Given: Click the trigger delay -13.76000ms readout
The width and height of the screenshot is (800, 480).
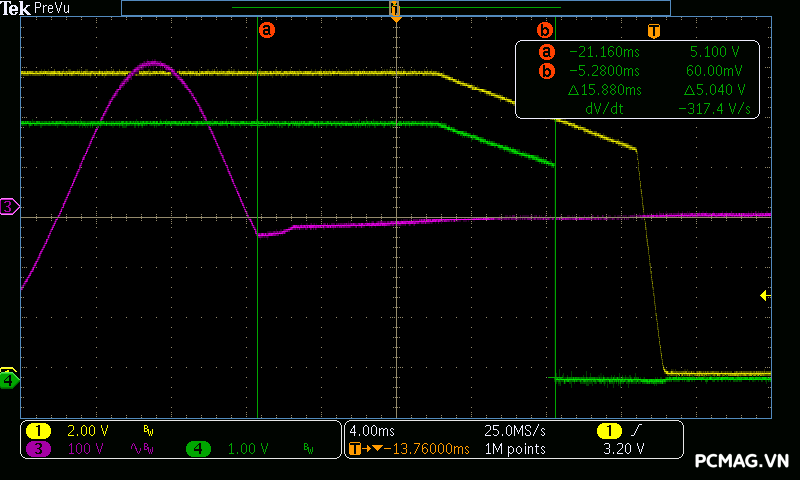Looking at the screenshot, I should 410,449.
